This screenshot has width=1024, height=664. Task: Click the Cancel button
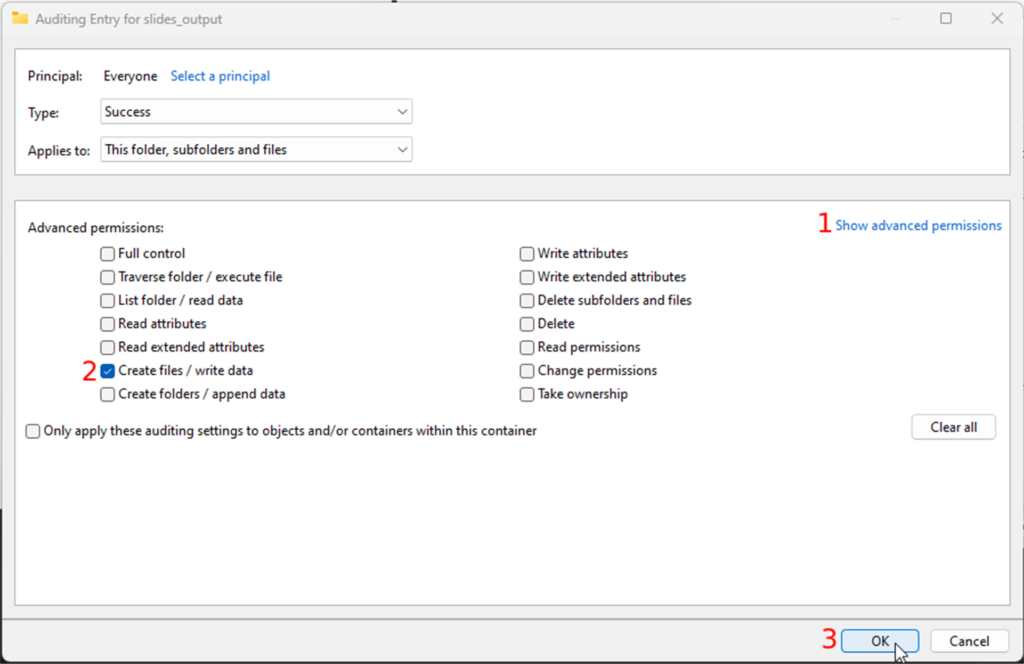pyautogui.click(x=969, y=641)
